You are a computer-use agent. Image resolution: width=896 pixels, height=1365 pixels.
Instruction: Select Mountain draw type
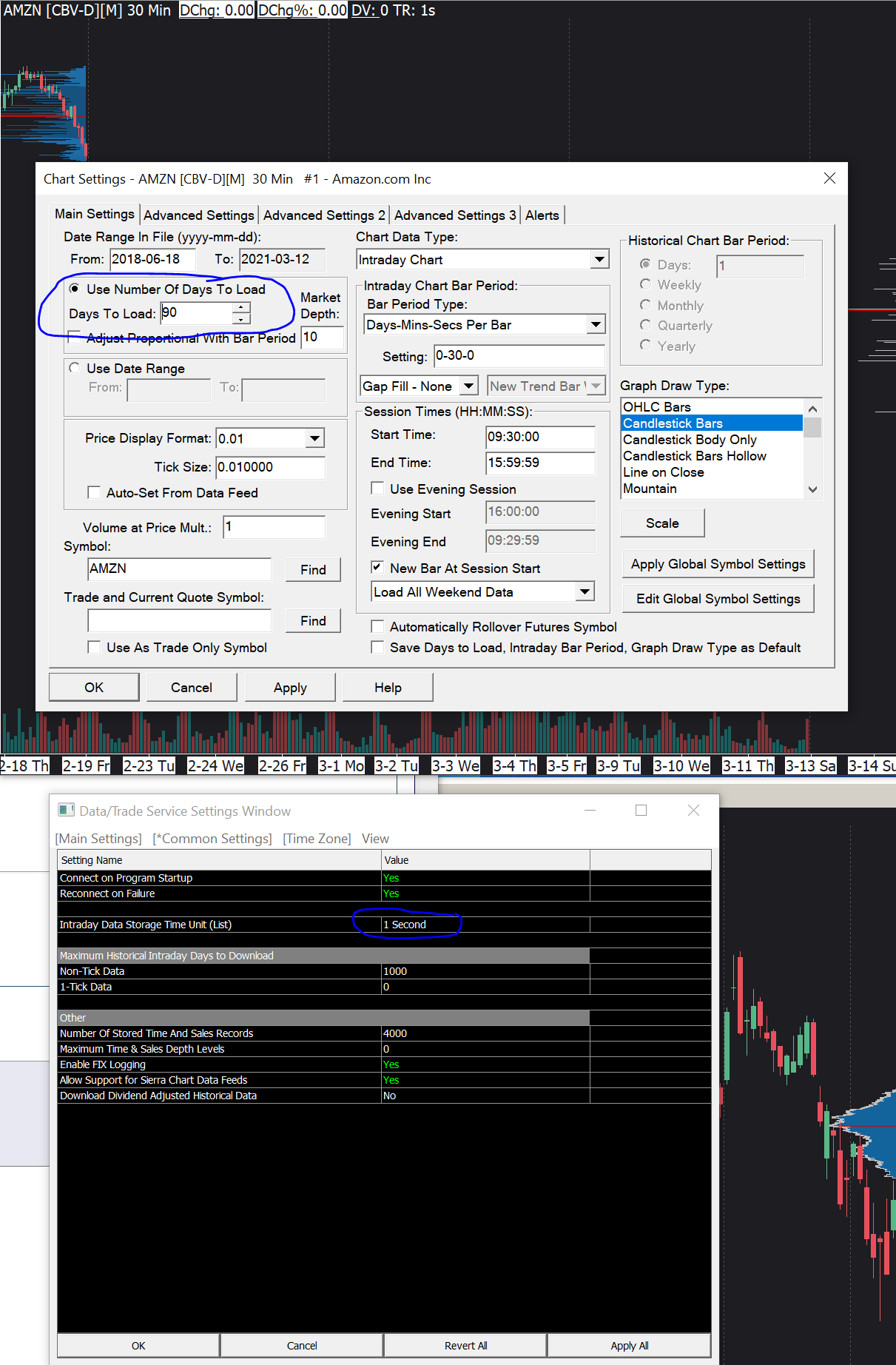pos(712,488)
